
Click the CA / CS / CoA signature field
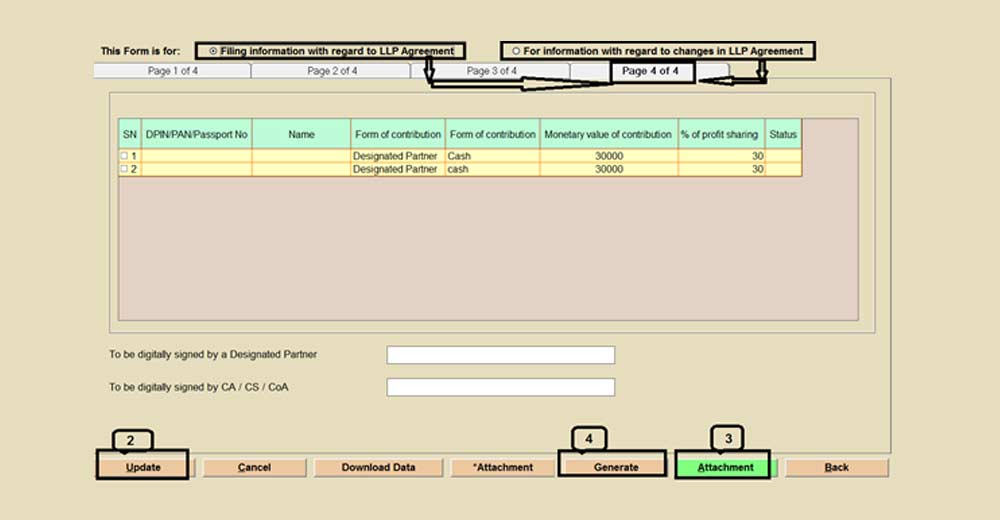point(500,387)
